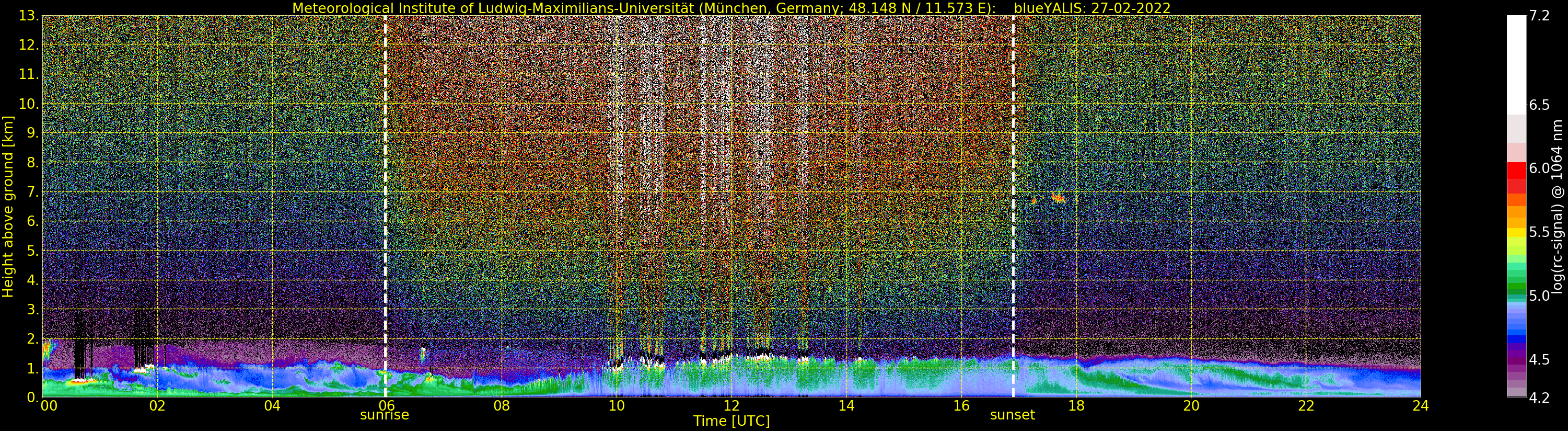This screenshot has width=1568, height=431.
Task: Click the "02" time axis tick label
Action: pyautogui.click(x=157, y=406)
